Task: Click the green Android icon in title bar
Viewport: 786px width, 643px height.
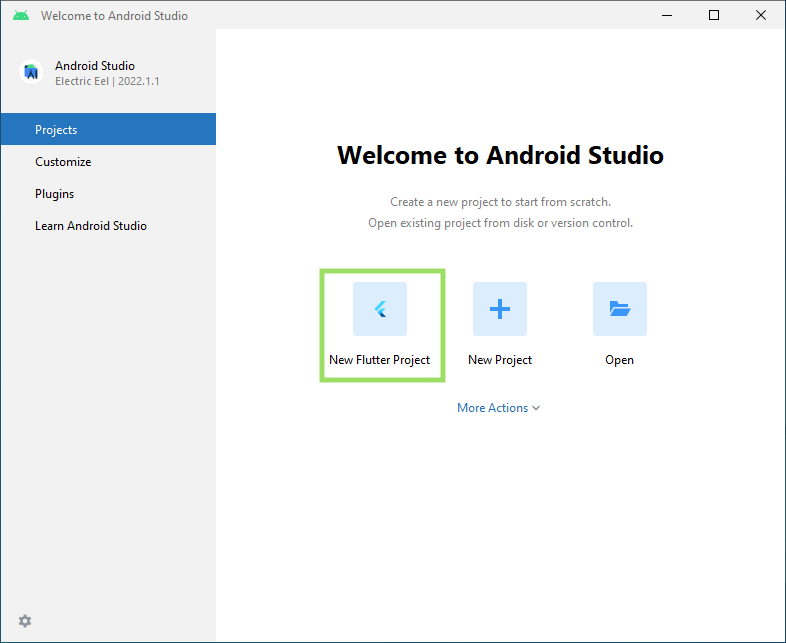Action: pos(21,16)
